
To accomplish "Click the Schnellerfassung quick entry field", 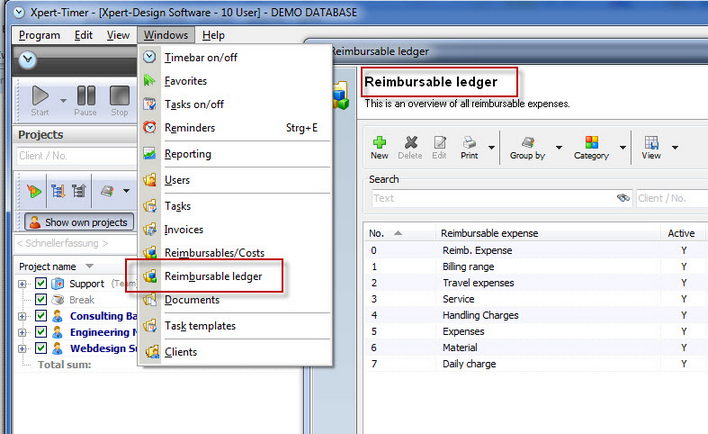I will 75,243.
